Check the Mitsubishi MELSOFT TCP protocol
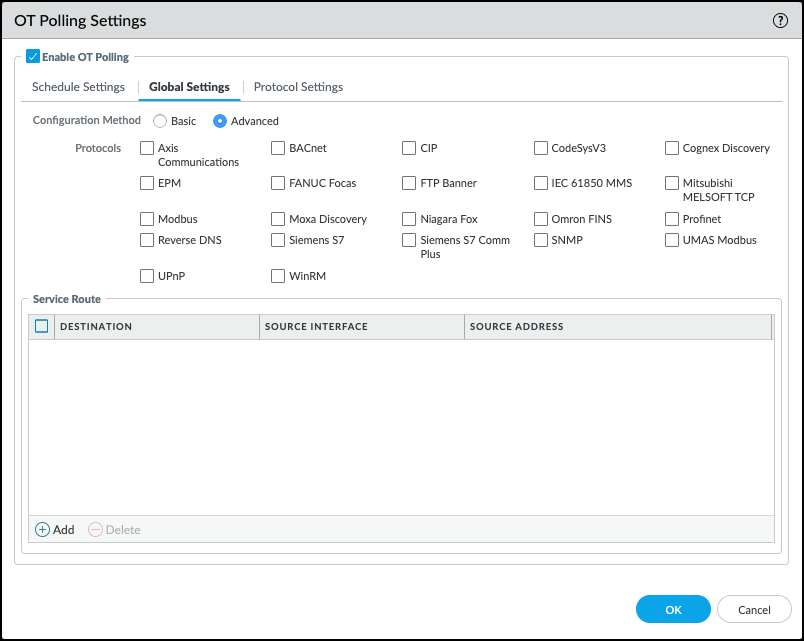Image resolution: width=804 pixels, height=641 pixels. [x=672, y=183]
